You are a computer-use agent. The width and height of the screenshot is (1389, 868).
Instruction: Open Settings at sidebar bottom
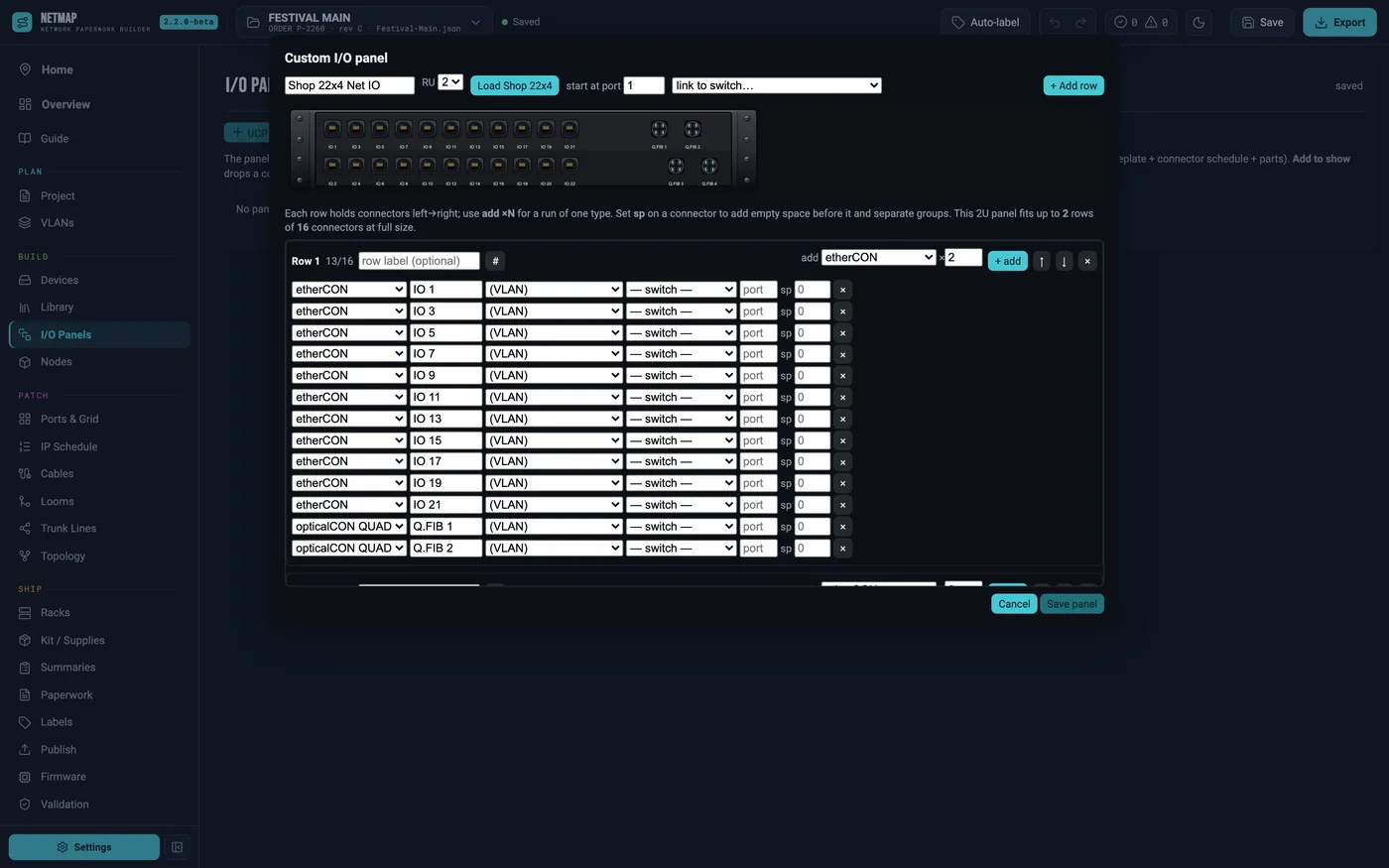coord(84,847)
